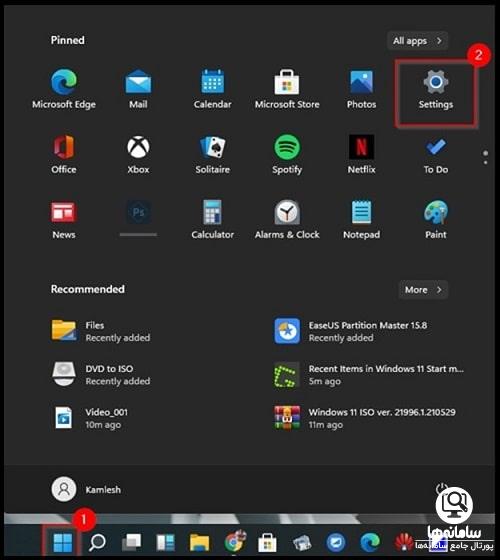Click the dimmed Photoshop Ps tile
This screenshot has height=560, width=500.
[138, 218]
